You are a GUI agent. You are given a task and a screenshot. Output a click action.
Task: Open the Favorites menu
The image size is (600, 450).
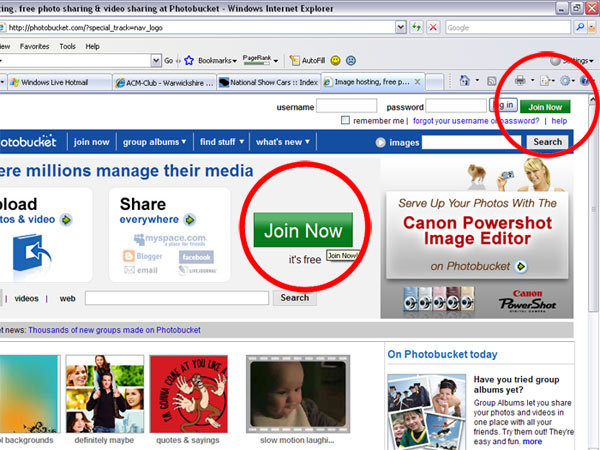click(35, 46)
